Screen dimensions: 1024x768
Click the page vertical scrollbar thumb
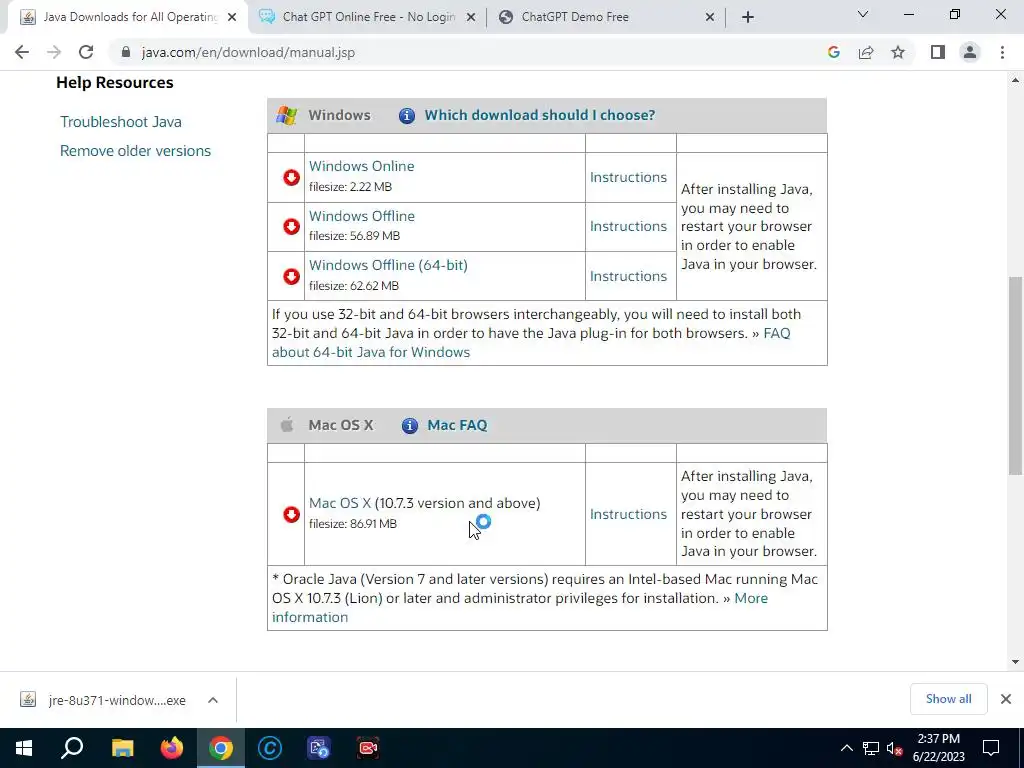[x=1015, y=376]
